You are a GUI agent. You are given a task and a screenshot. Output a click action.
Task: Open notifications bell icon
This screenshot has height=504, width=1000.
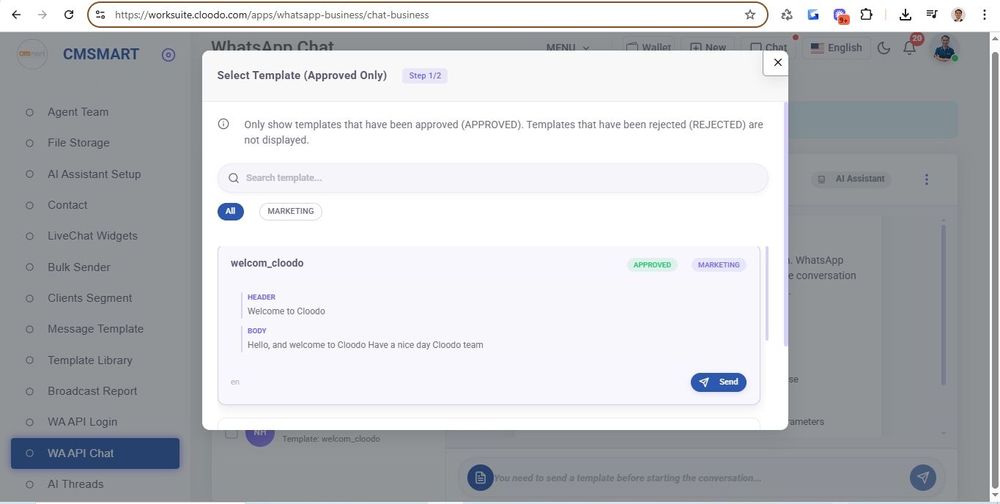[910, 48]
